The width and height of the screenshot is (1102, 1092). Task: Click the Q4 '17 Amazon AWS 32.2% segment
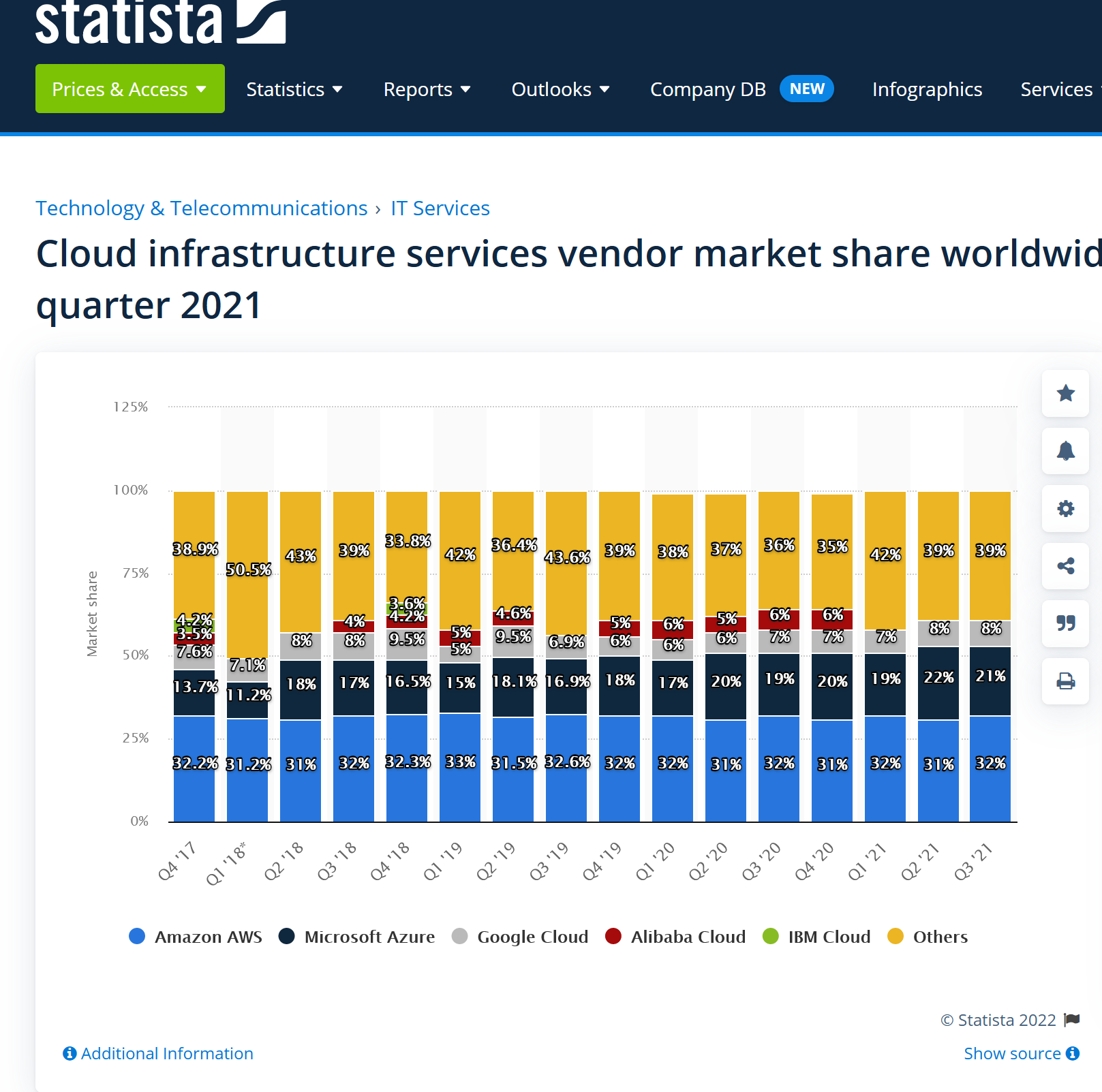click(194, 769)
